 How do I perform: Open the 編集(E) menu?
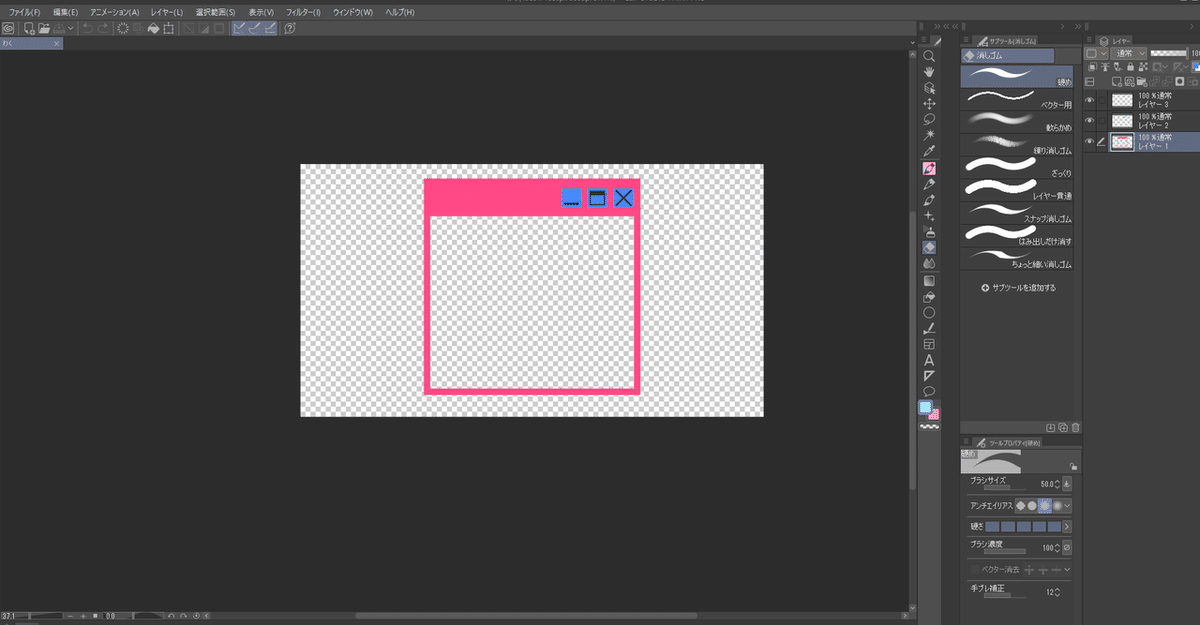coord(65,11)
